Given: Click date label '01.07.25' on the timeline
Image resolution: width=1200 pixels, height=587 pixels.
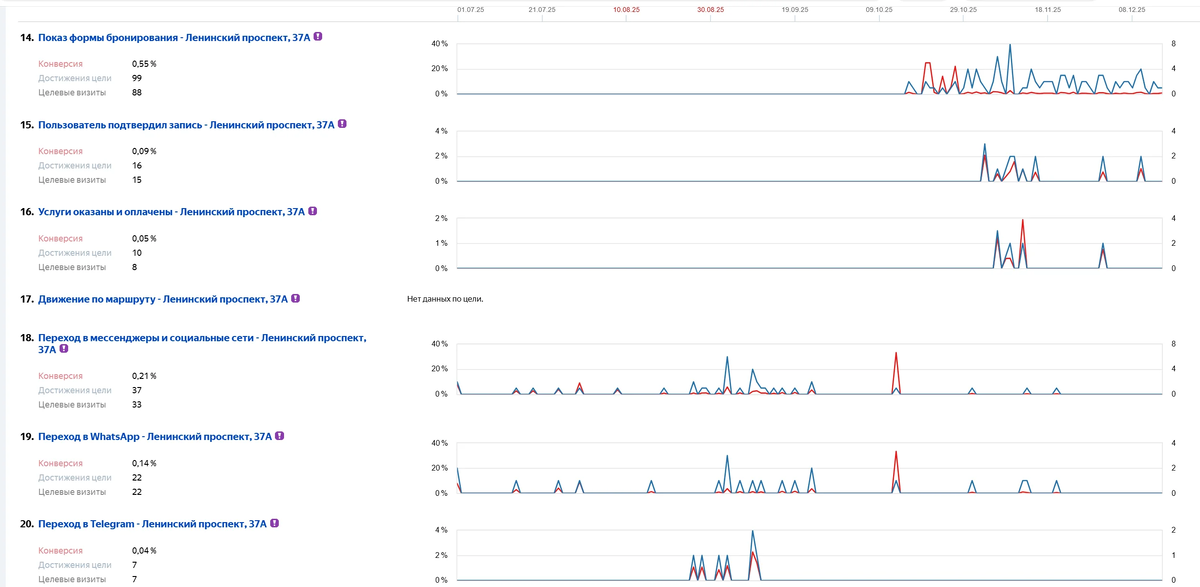Looking at the screenshot, I should point(470,8).
